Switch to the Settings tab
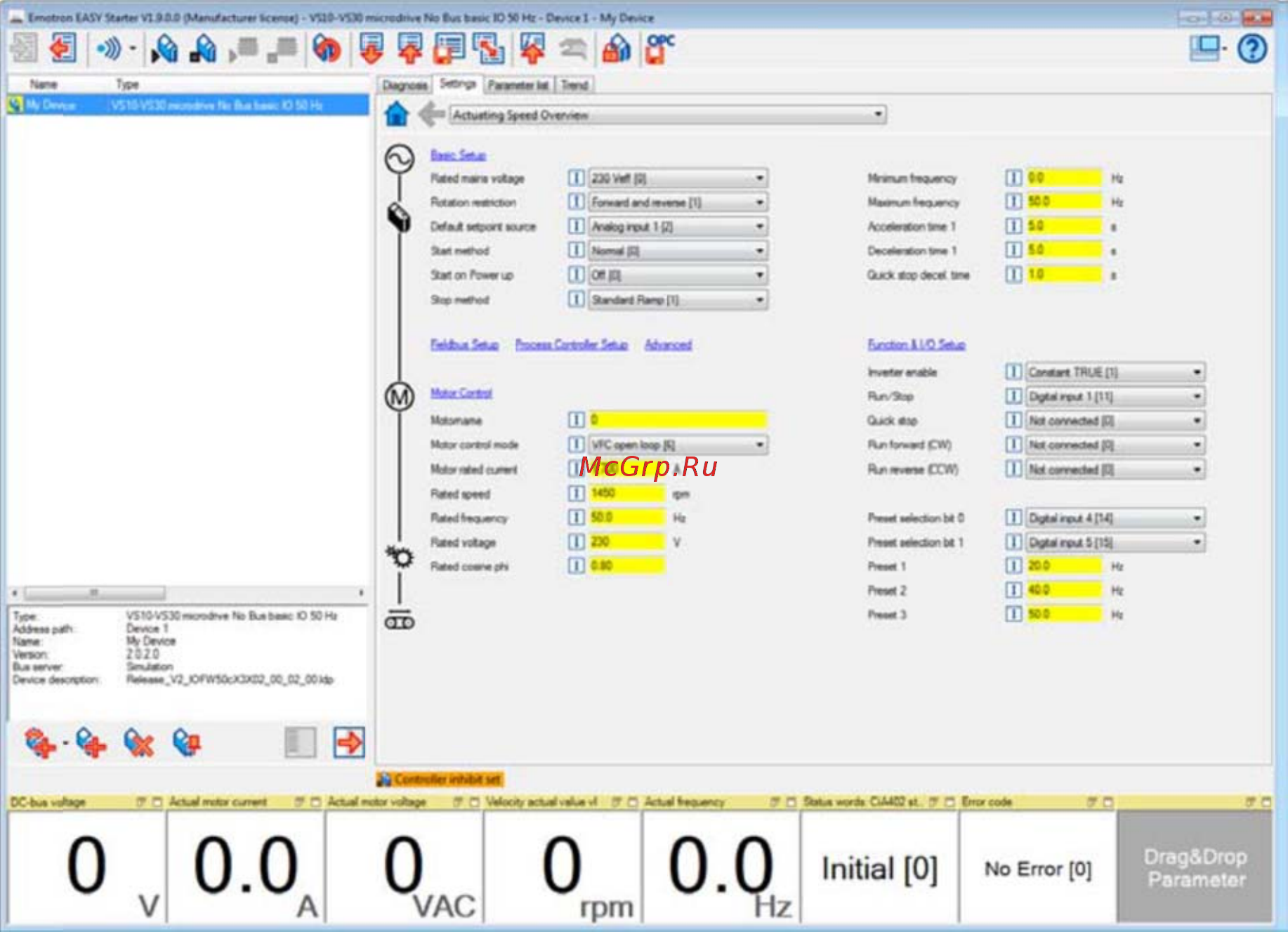 tap(458, 84)
